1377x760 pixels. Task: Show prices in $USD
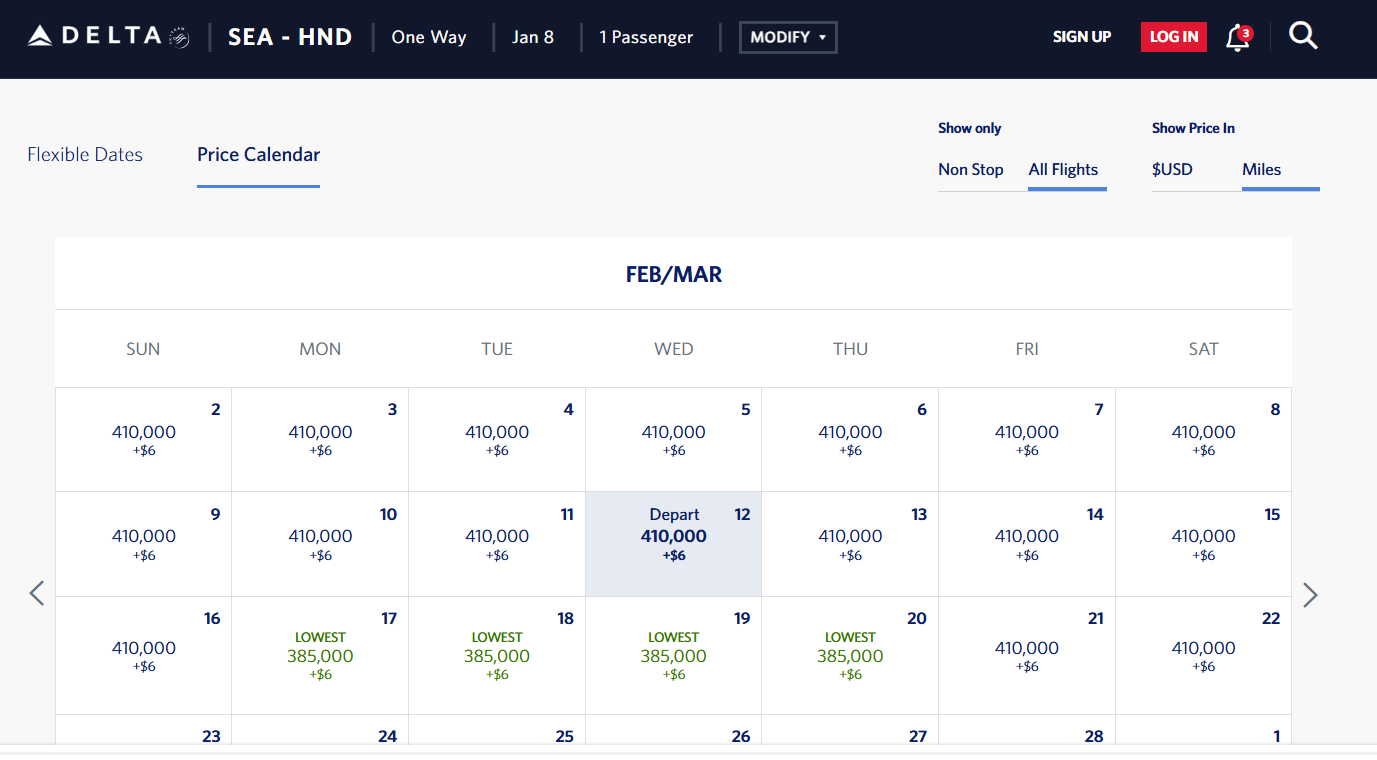(x=1172, y=170)
